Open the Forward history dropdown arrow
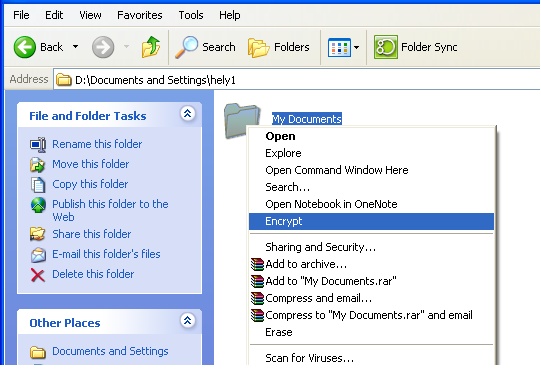541x384 pixels. pos(126,47)
